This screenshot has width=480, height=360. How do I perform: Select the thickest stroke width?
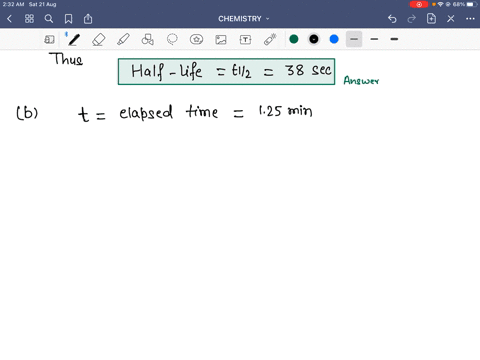pyautogui.click(x=394, y=39)
